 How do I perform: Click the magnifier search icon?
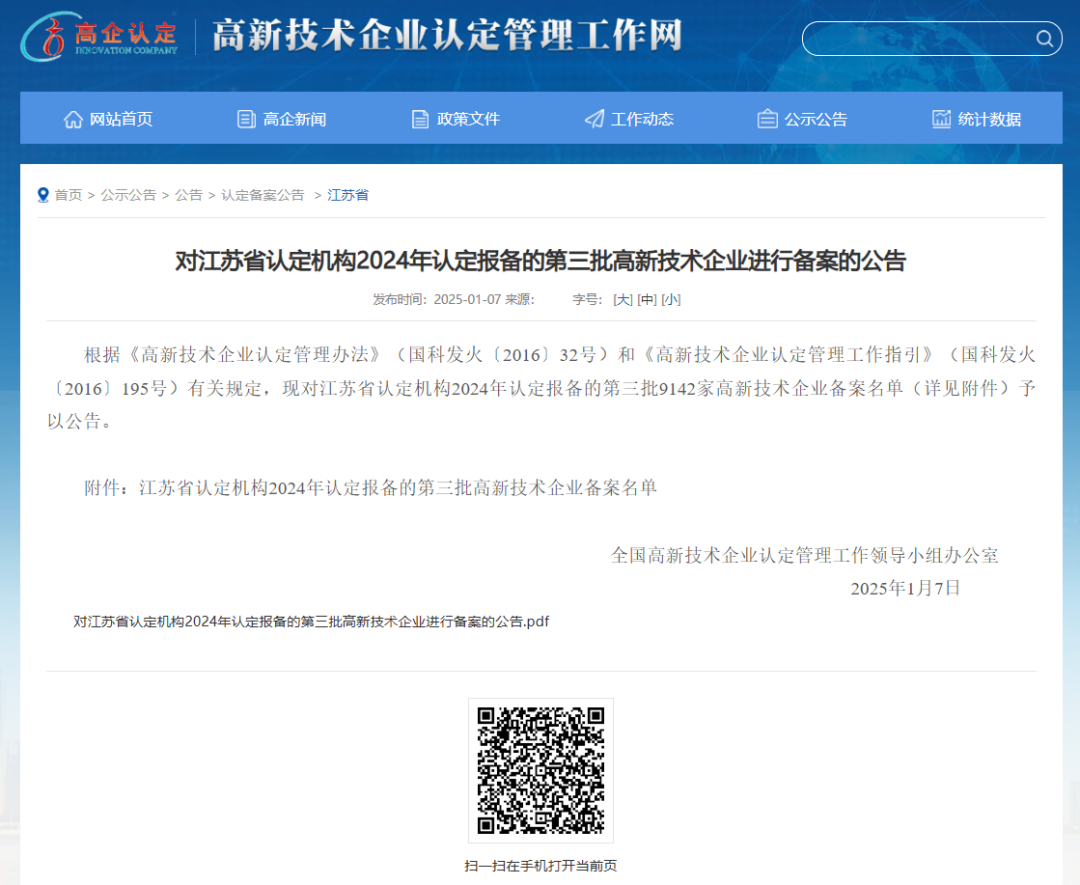(1044, 38)
